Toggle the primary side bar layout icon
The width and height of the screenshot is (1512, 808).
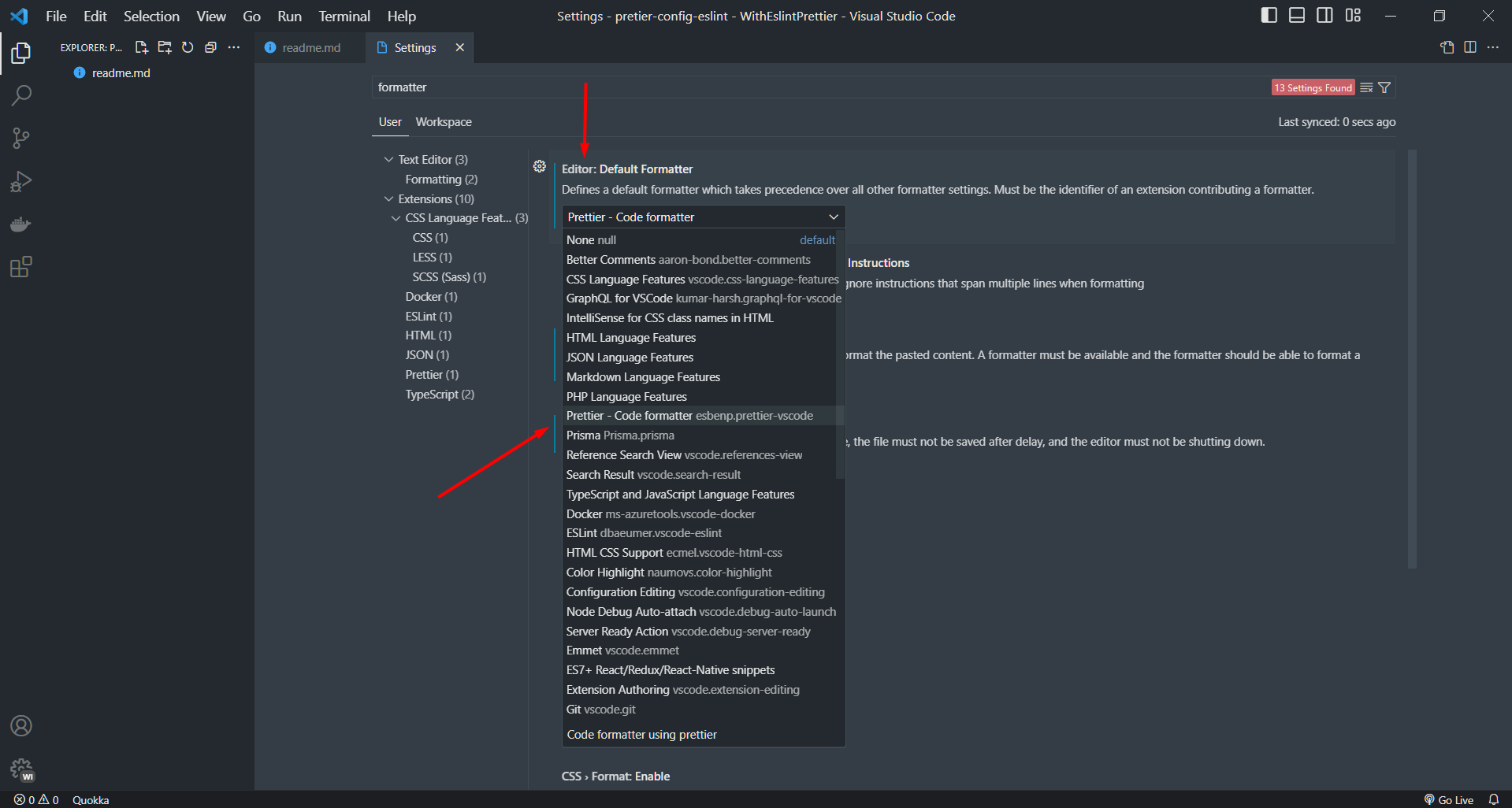click(x=1269, y=16)
